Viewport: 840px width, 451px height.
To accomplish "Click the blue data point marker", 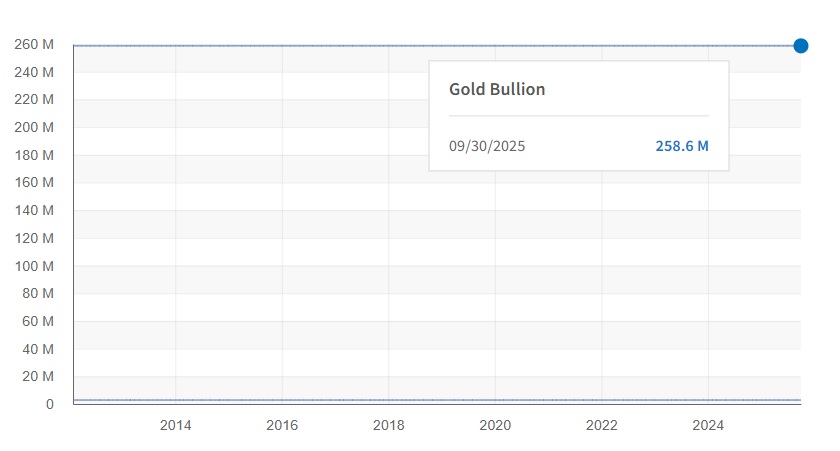I will click(x=800, y=45).
